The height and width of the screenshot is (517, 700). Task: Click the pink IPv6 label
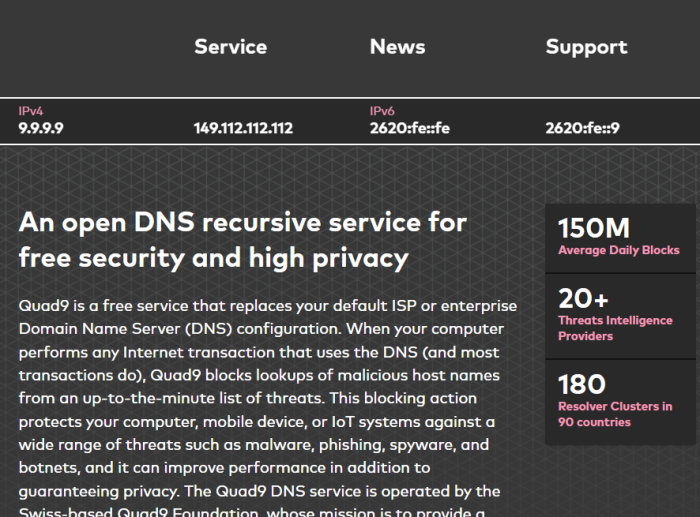[x=382, y=111]
